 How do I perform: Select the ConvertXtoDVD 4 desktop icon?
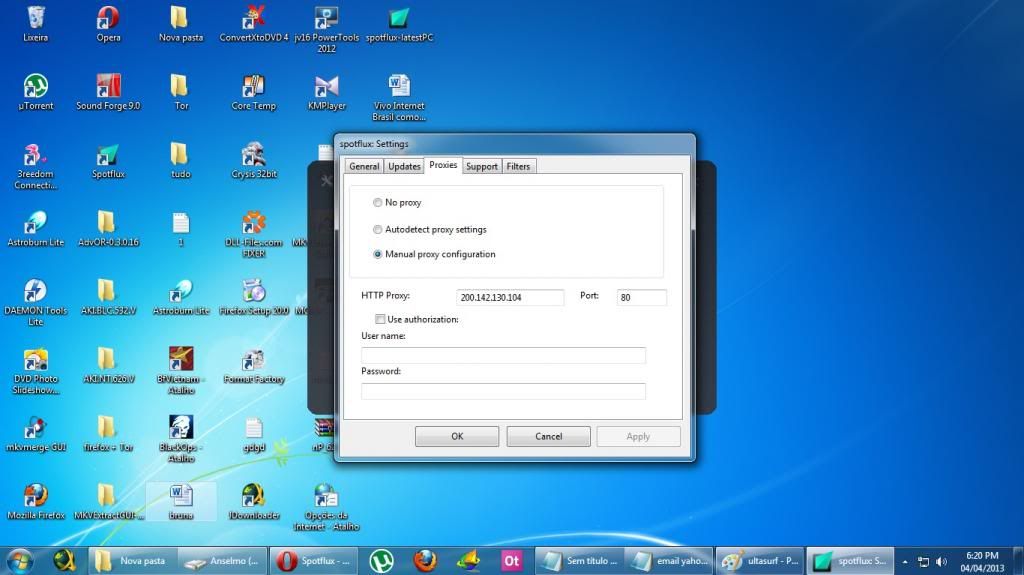(253, 24)
